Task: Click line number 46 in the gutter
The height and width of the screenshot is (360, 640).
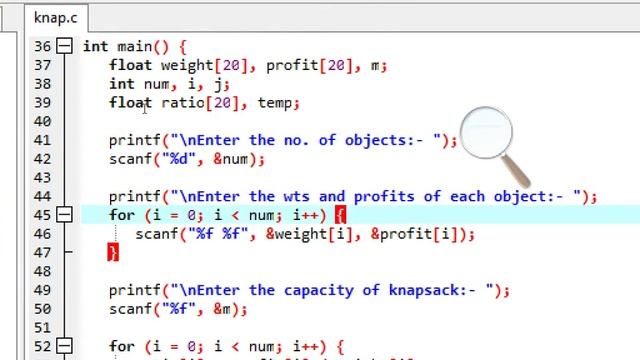Action: pos(42,234)
